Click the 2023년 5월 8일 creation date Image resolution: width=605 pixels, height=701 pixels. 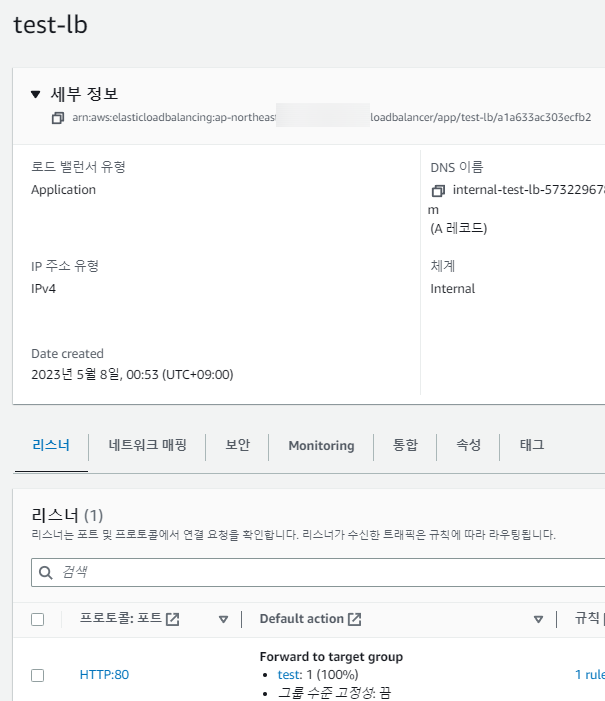click(132, 375)
